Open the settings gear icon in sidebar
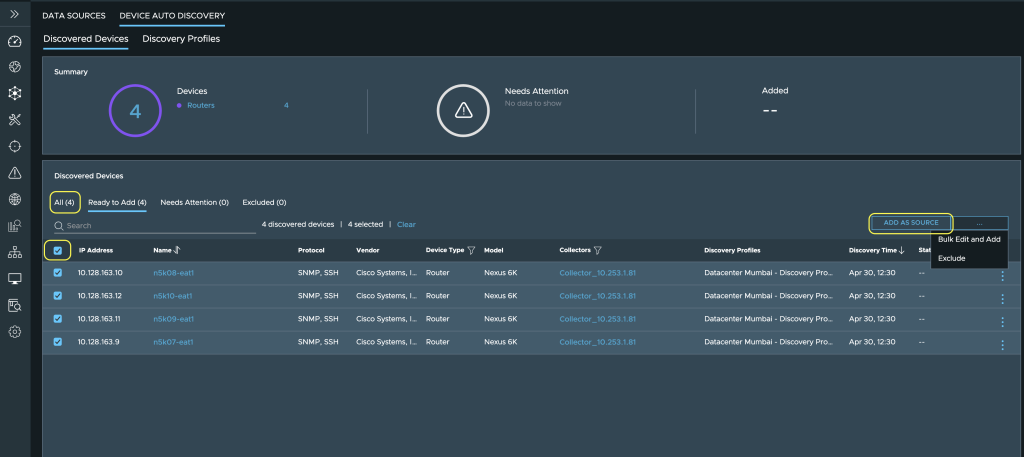 point(14,332)
